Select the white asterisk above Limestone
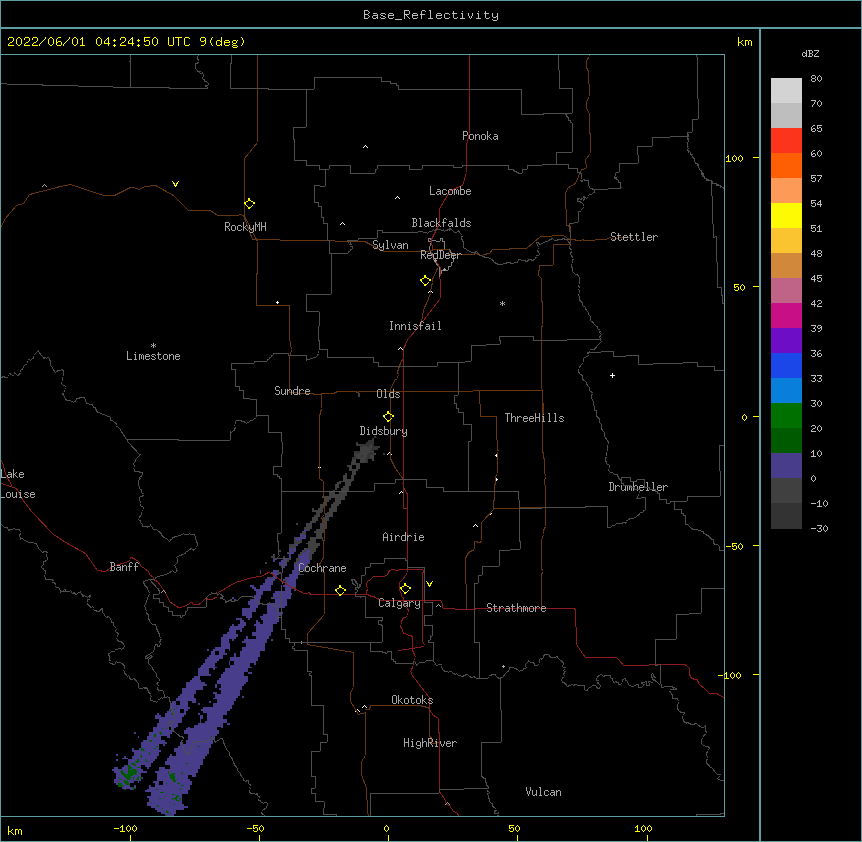862x842 pixels. click(x=153, y=346)
